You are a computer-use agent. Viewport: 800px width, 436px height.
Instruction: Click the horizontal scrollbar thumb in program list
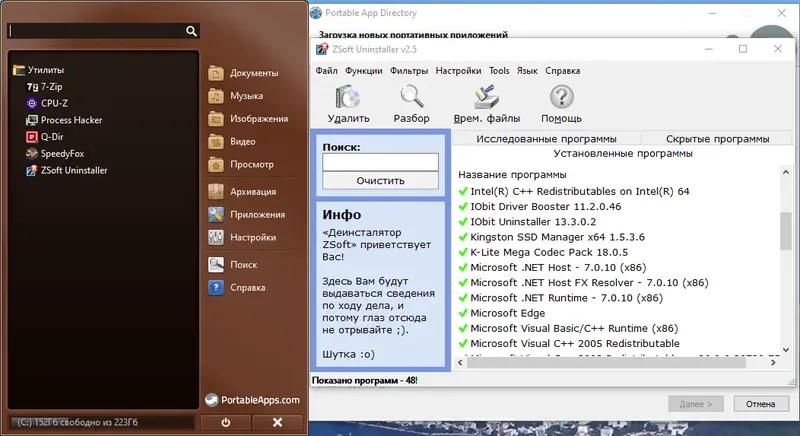click(x=606, y=363)
